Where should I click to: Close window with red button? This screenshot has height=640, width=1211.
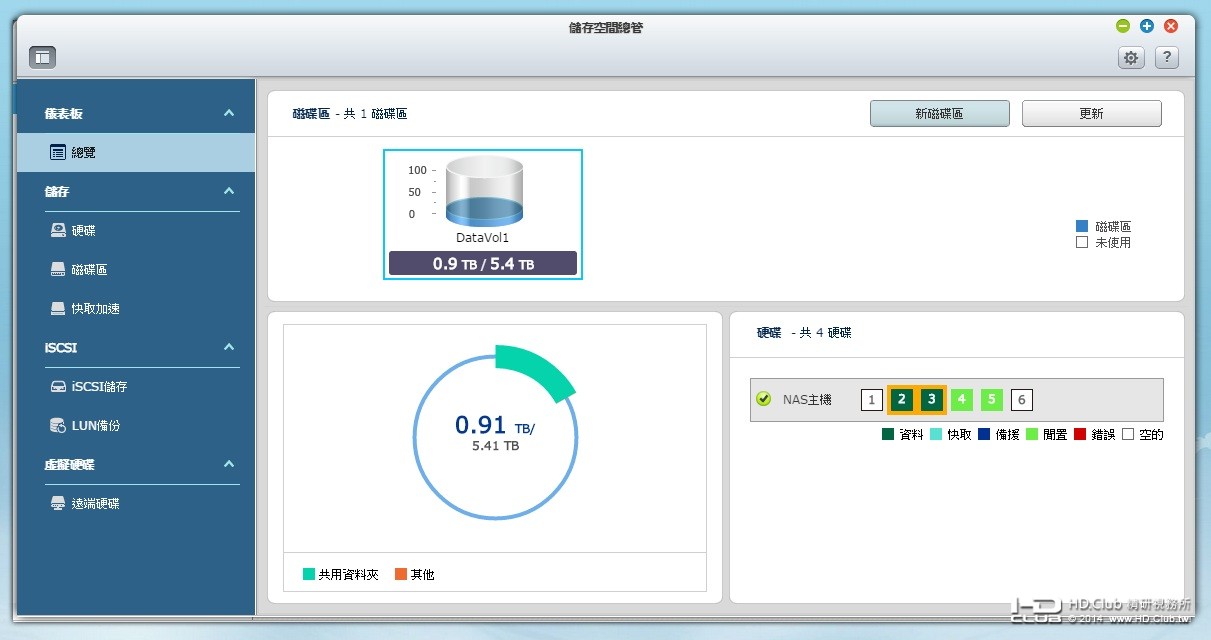click(x=1171, y=26)
